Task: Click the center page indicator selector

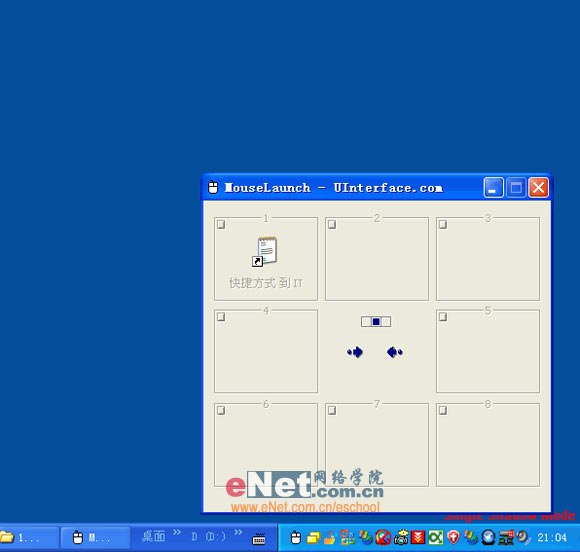Action: click(376, 322)
